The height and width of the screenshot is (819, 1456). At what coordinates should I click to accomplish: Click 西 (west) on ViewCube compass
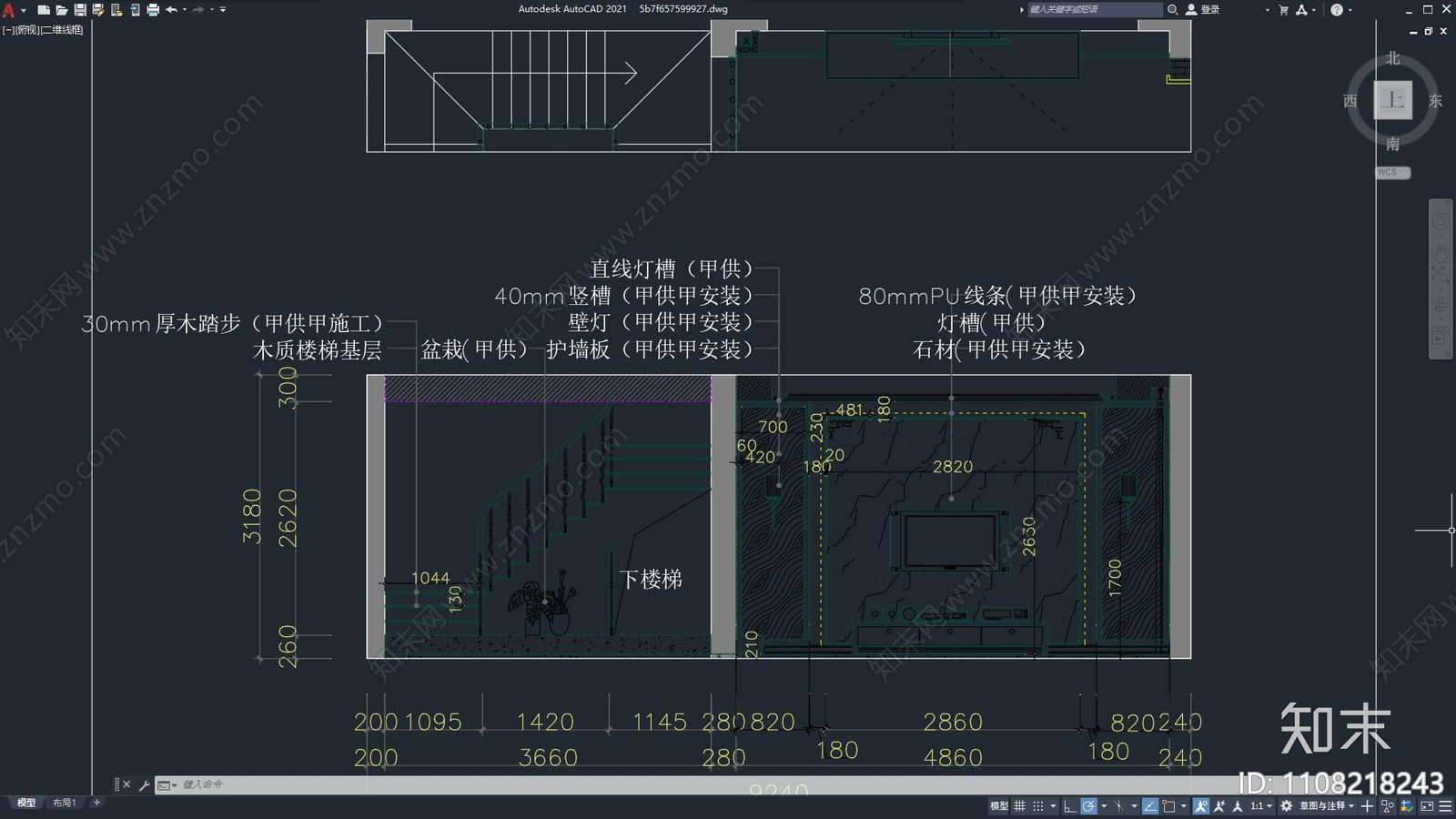tap(1350, 101)
